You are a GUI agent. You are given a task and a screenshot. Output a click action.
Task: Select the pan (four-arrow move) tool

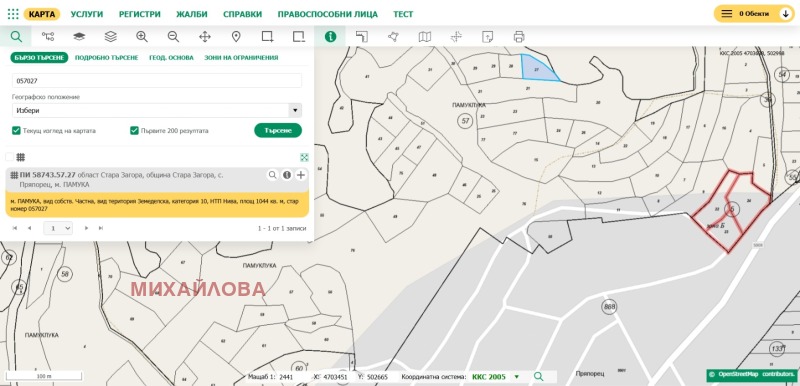[x=205, y=37]
